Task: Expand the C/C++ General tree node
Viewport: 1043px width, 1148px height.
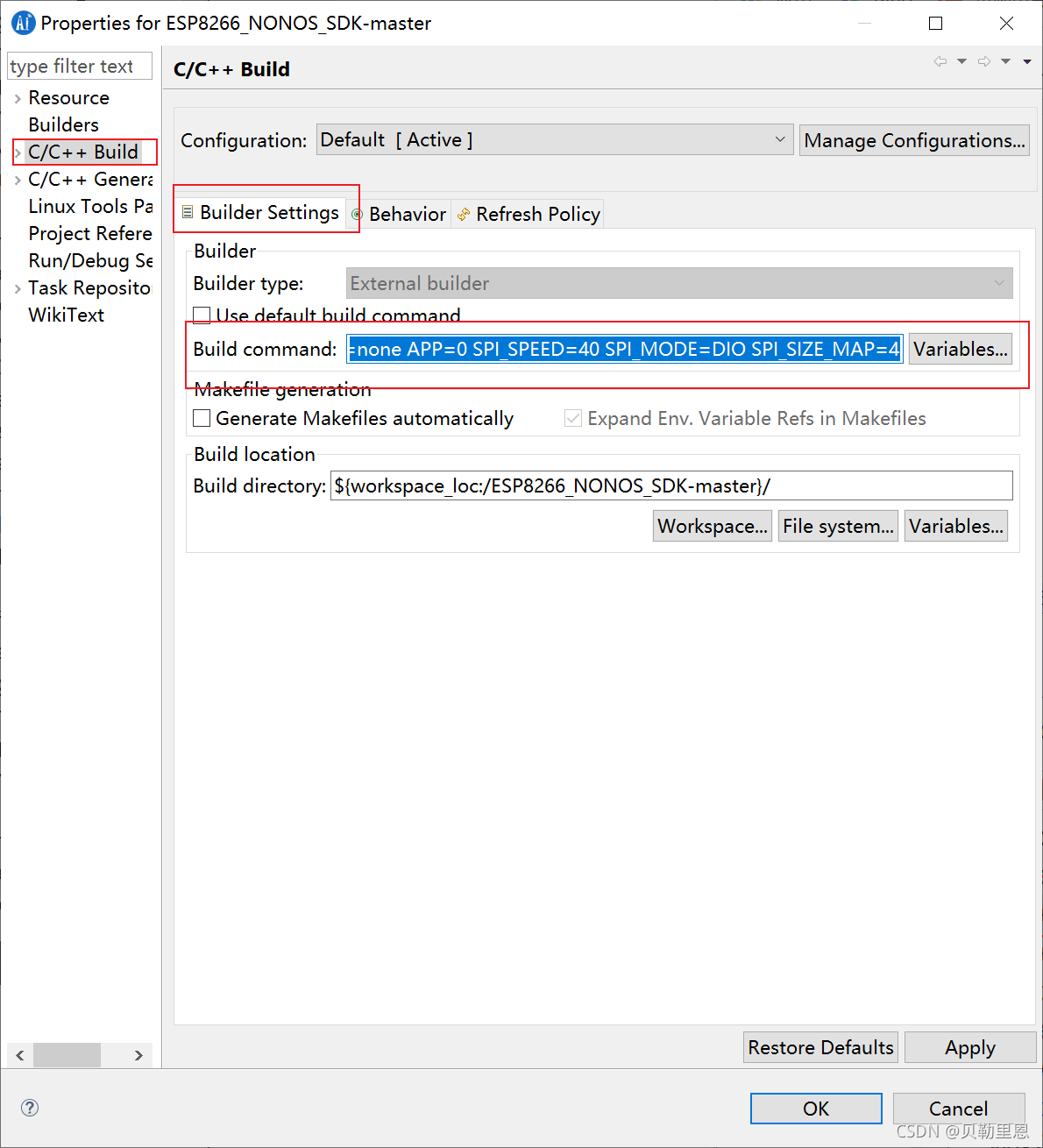Action: click(18, 180)
